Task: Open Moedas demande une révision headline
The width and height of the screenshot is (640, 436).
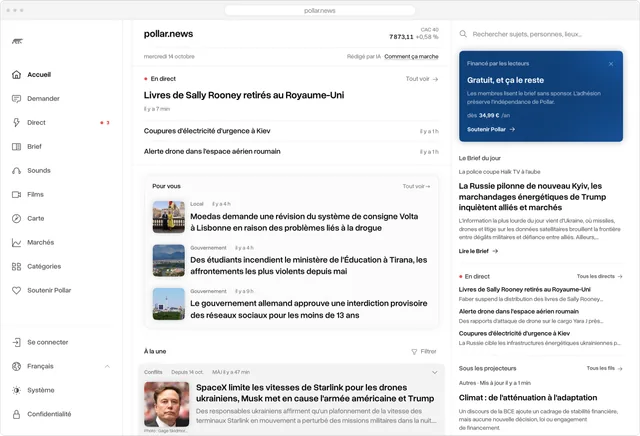Action: [x=304, y=222]
